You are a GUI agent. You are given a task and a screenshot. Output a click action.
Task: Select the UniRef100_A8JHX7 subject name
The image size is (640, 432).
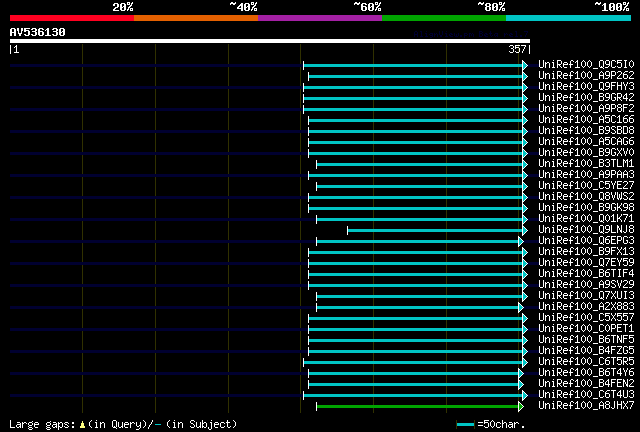coord(586,406)
